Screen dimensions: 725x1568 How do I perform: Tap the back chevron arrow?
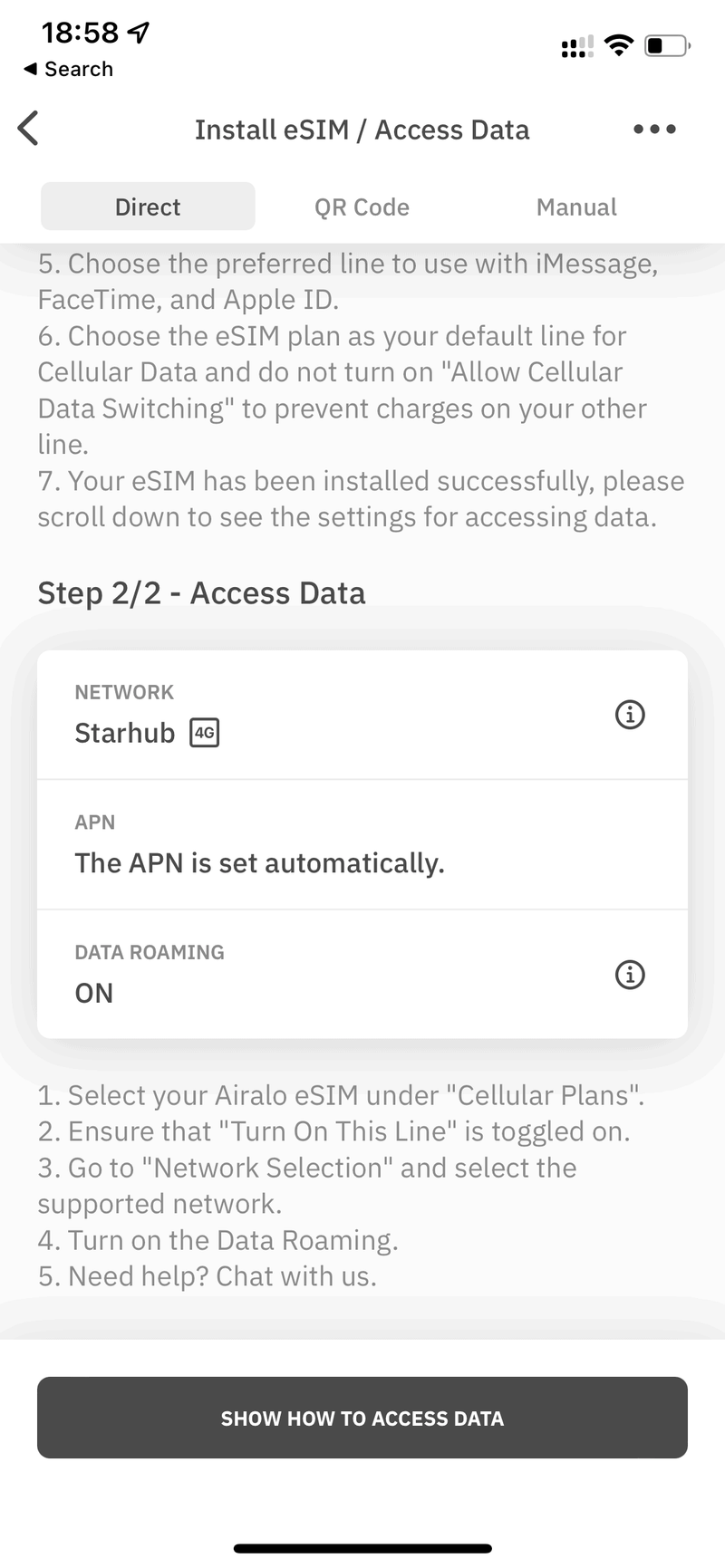(x=28, y=129)
